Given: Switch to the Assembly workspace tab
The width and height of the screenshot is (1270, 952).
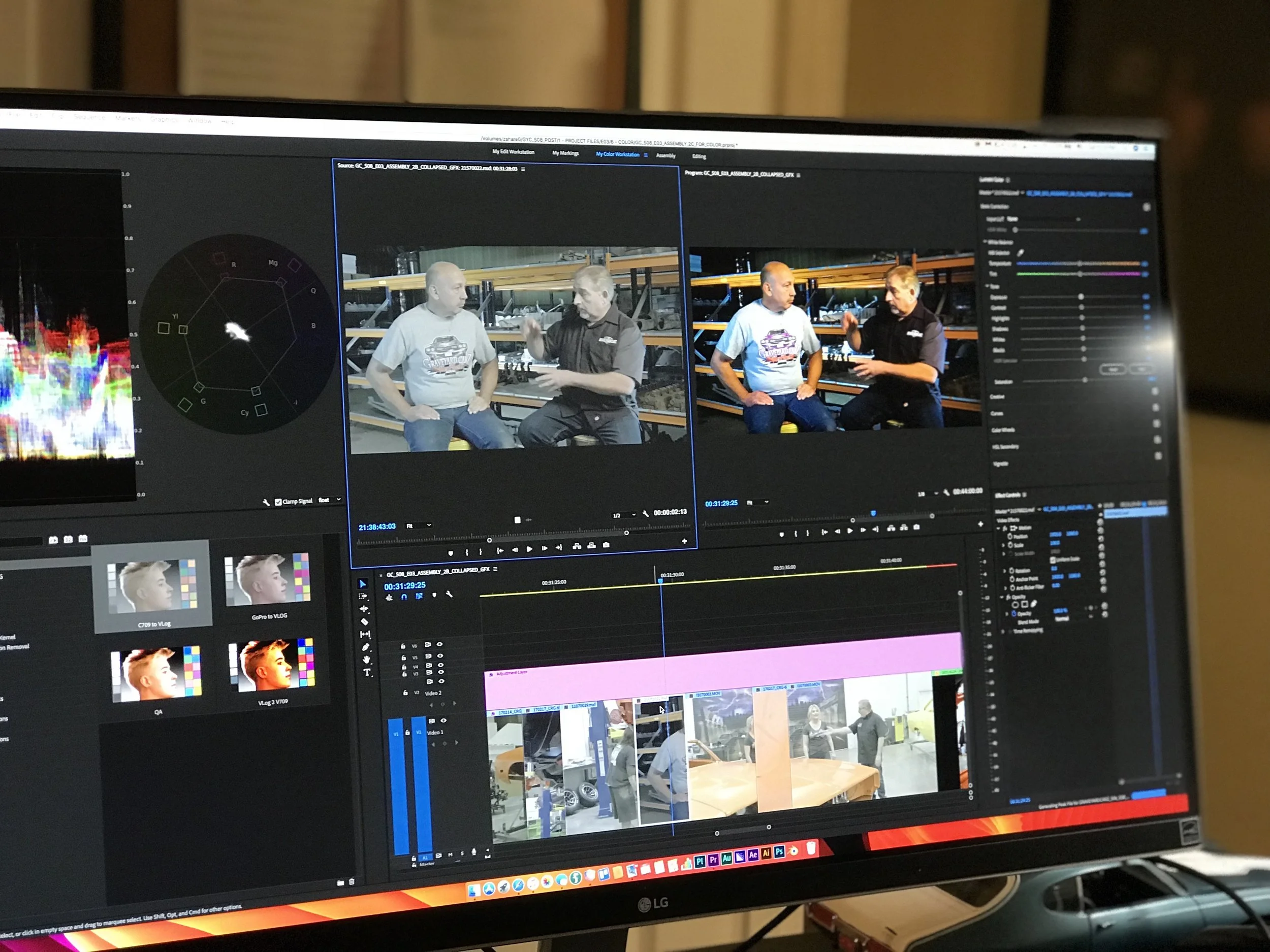Looking at the screenshot, I should tap(666, 155).
